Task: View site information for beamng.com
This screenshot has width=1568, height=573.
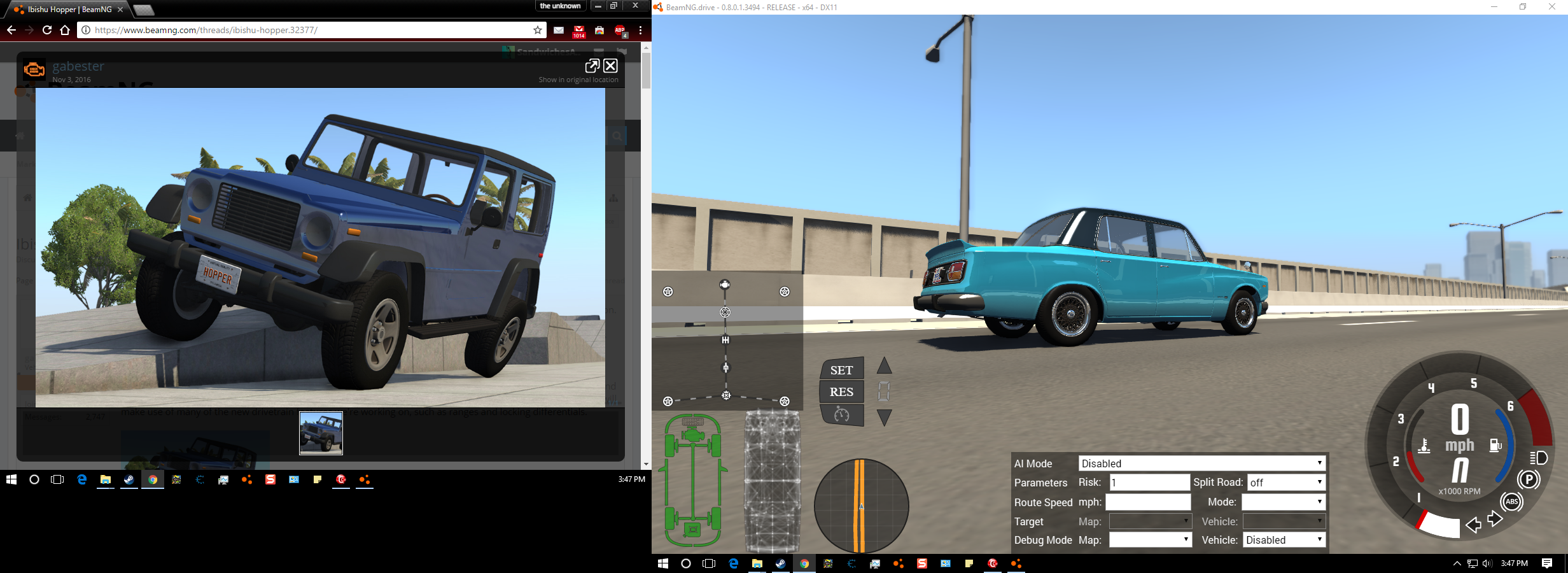Action: point(85,30)
